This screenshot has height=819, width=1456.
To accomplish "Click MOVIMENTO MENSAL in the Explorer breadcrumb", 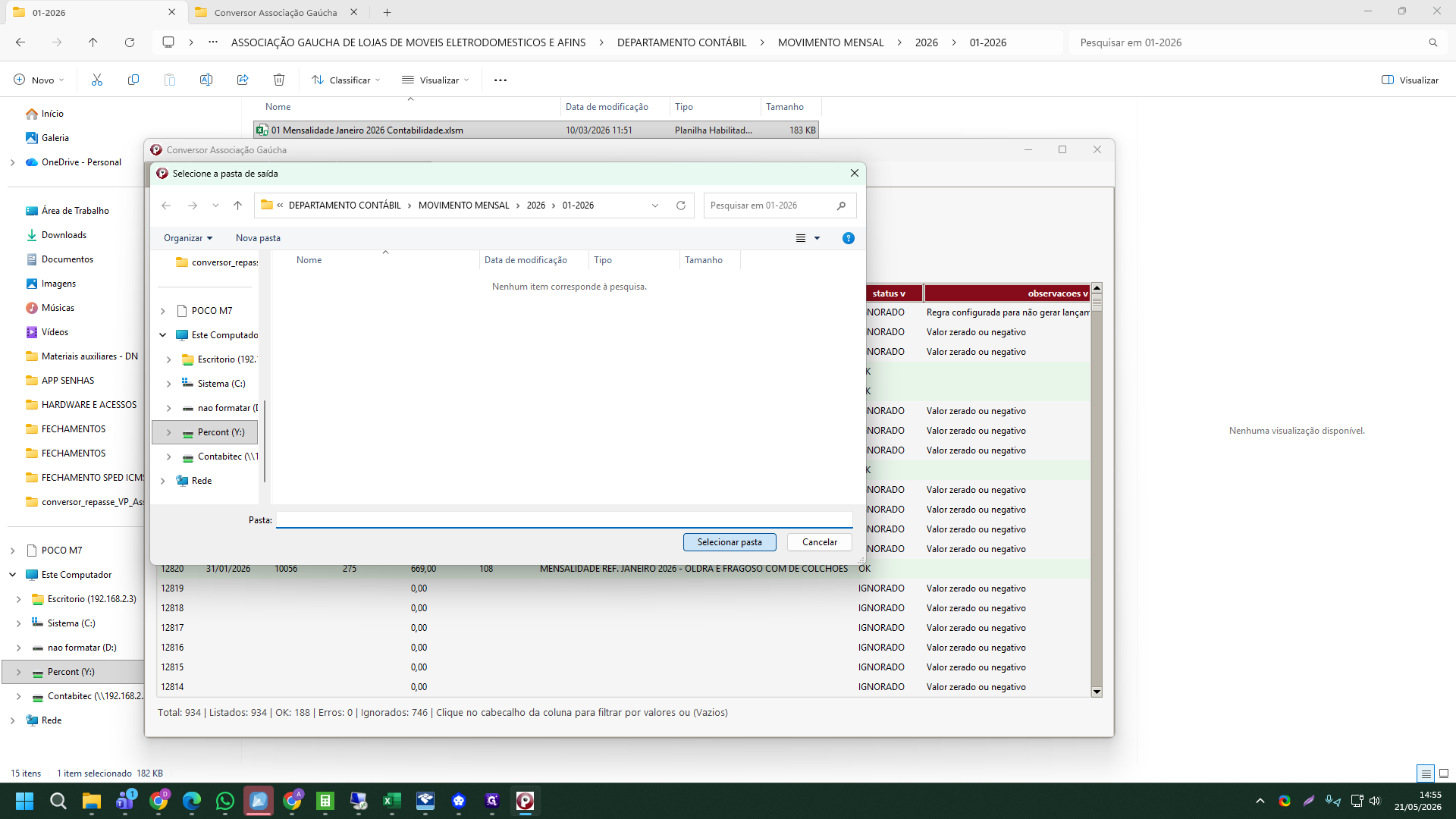I will pyautogui.click(x=830, y=42).
